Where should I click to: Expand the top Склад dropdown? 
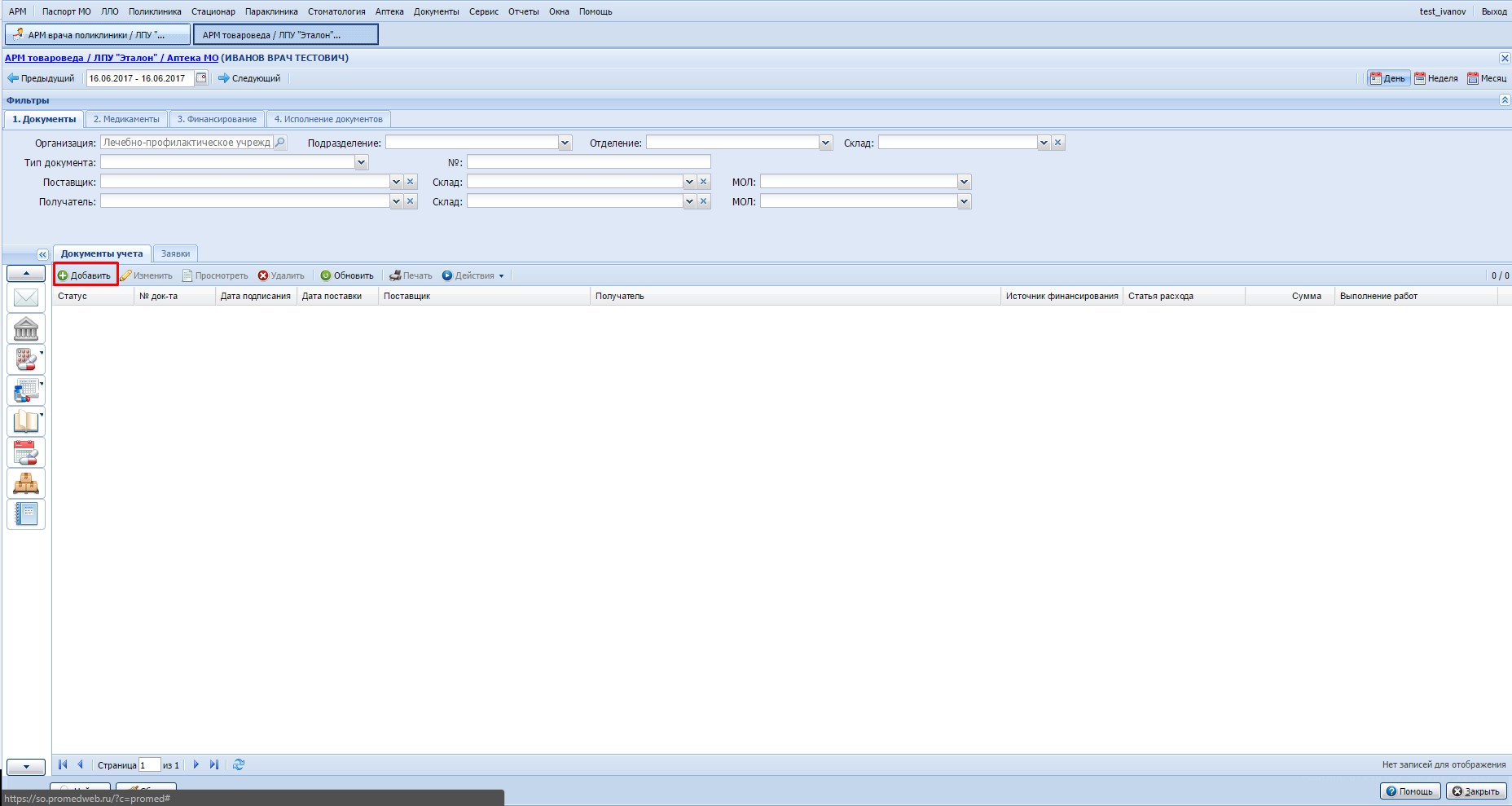tap(1044, 143)
